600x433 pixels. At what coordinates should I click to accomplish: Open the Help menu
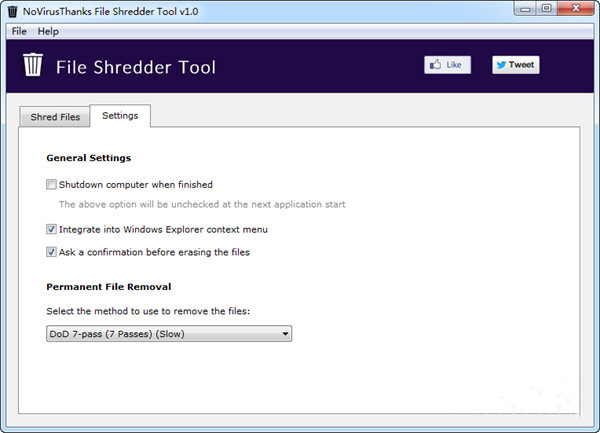tap(48, 31)
